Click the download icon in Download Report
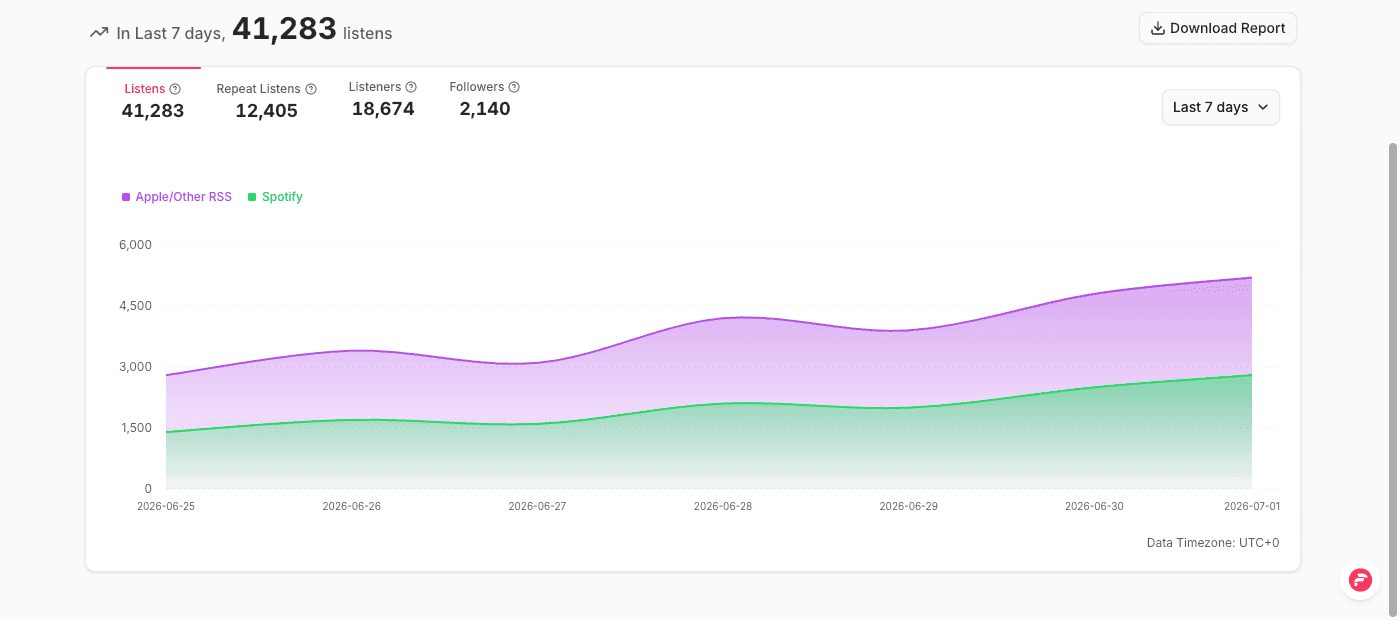The height and width of the screenshot is (620, 1400). coord(1158,28)
